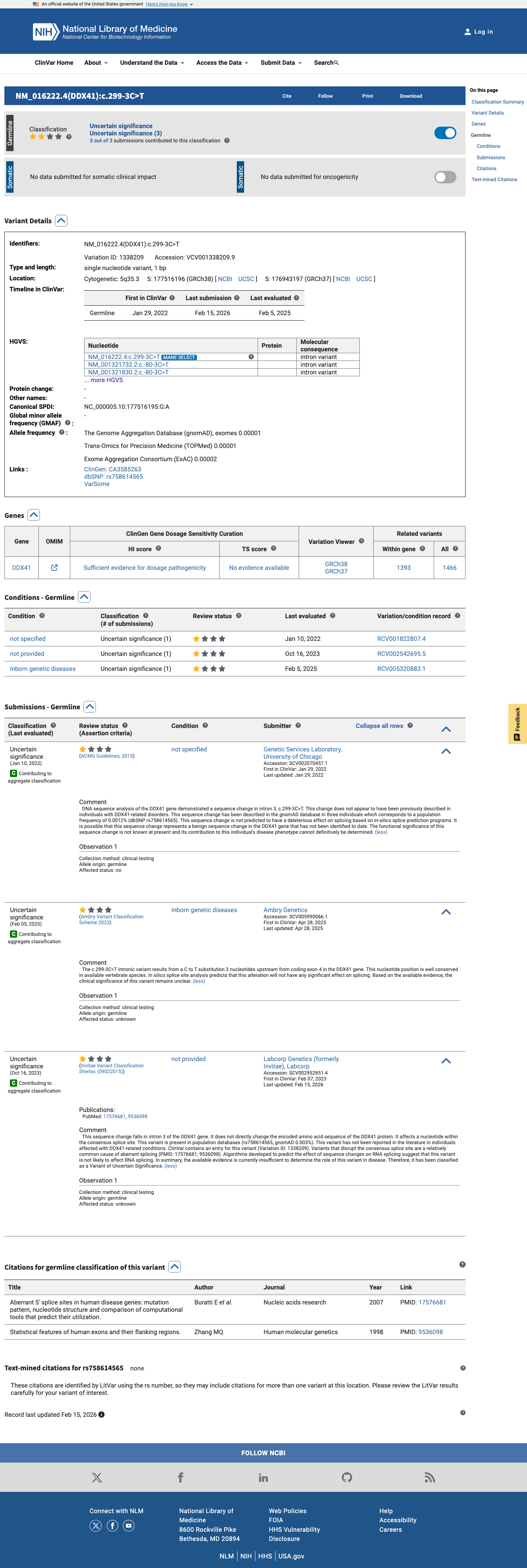Click the Print button in the title bar
Viewport: 527px width, 1568px height.
point(367,96)
